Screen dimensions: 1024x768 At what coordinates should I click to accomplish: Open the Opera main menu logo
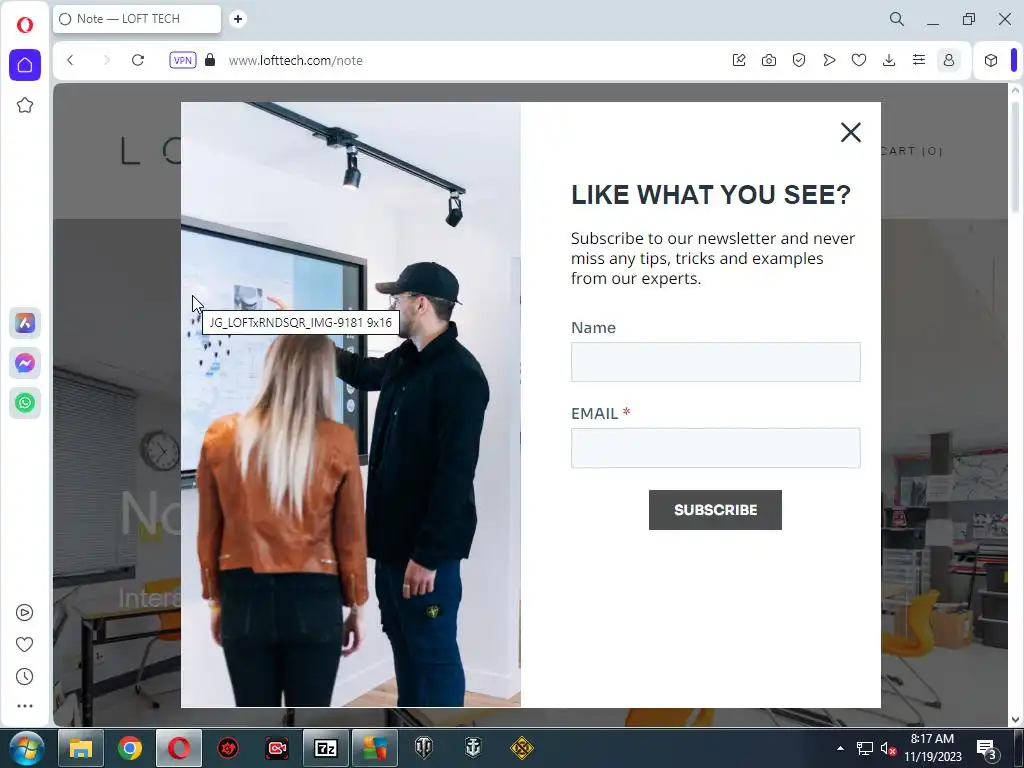(x=25, y=25)
